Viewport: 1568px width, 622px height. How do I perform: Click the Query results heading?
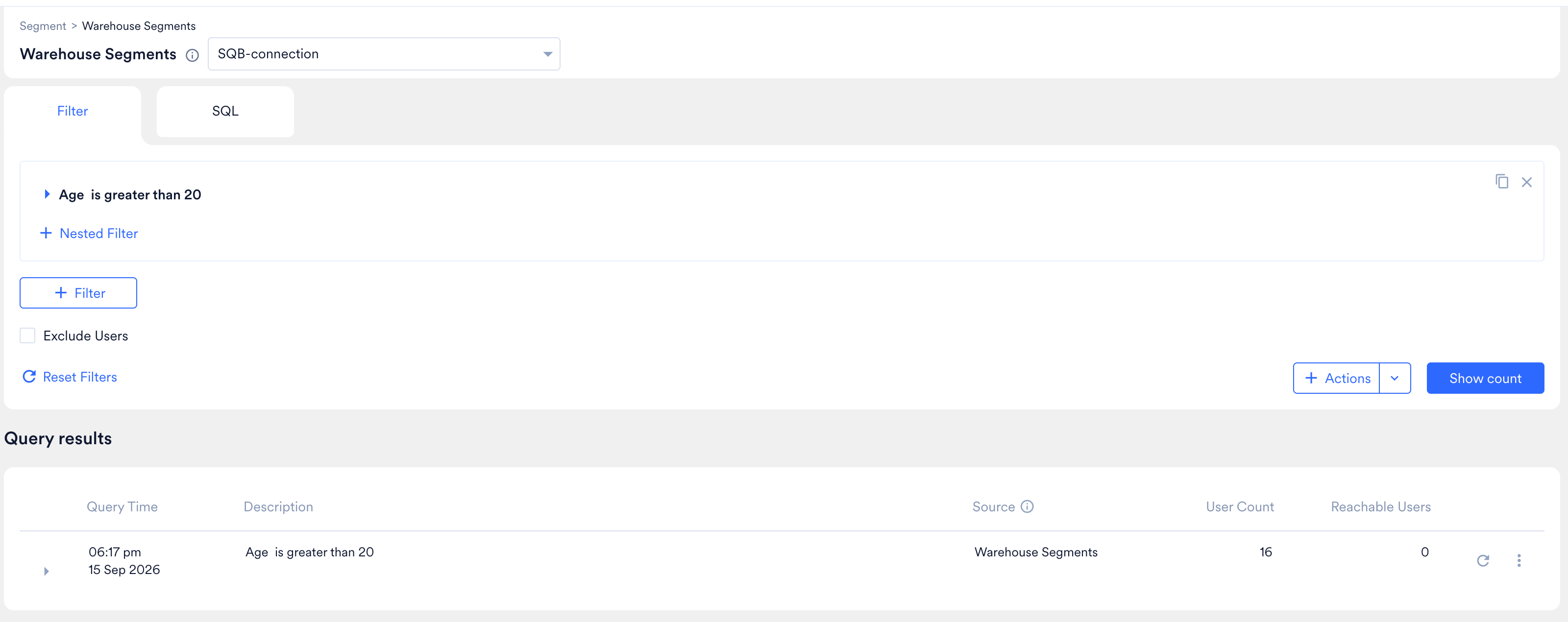pos(58,439)
